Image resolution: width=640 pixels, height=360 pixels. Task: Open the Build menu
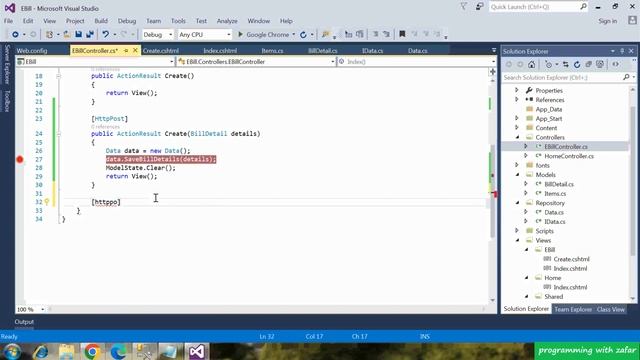[101, 21]
